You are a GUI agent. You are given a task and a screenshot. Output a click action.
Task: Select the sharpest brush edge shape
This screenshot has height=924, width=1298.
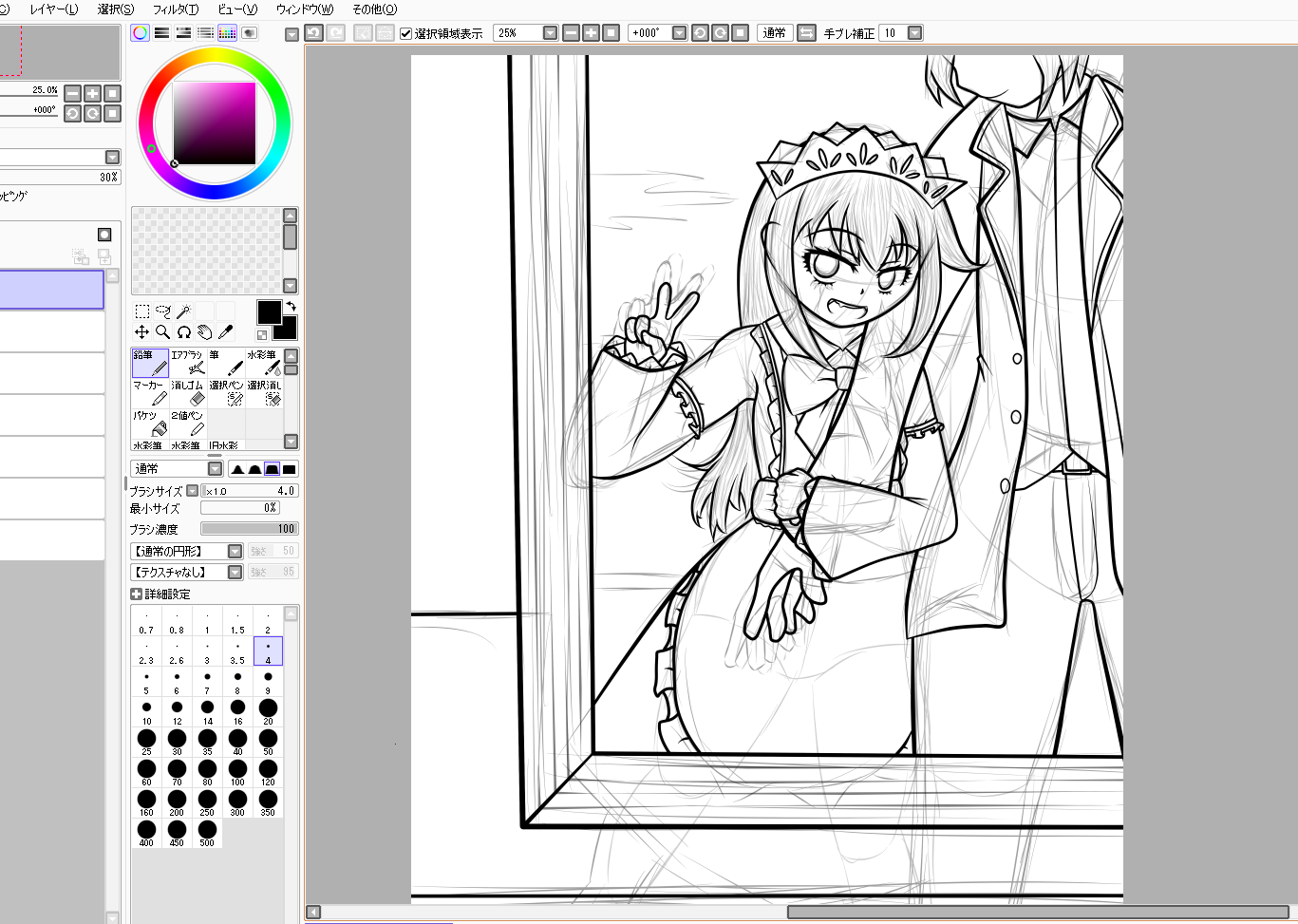pyautogui.click(x=237, y=469)
